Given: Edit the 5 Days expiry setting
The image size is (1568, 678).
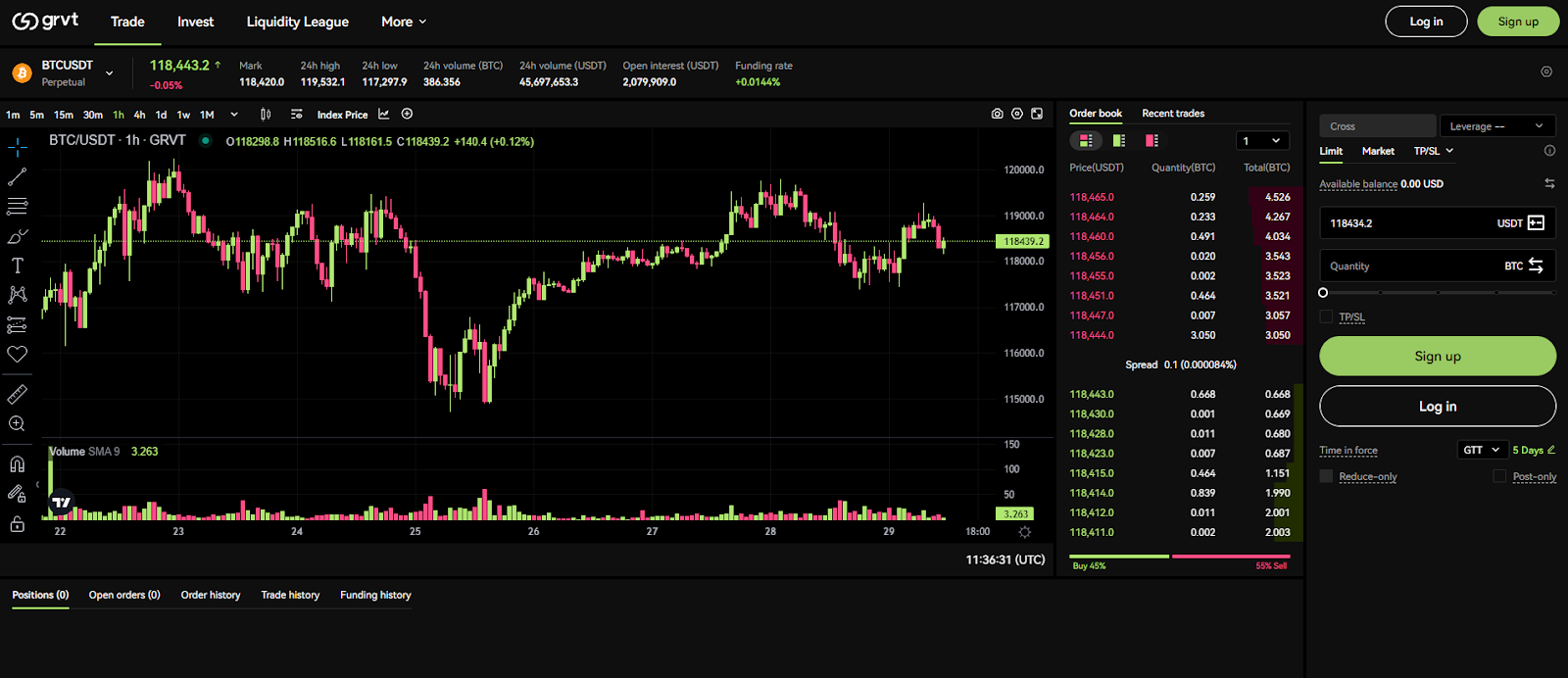Looking at the screenshot, I should point(1534,450).
